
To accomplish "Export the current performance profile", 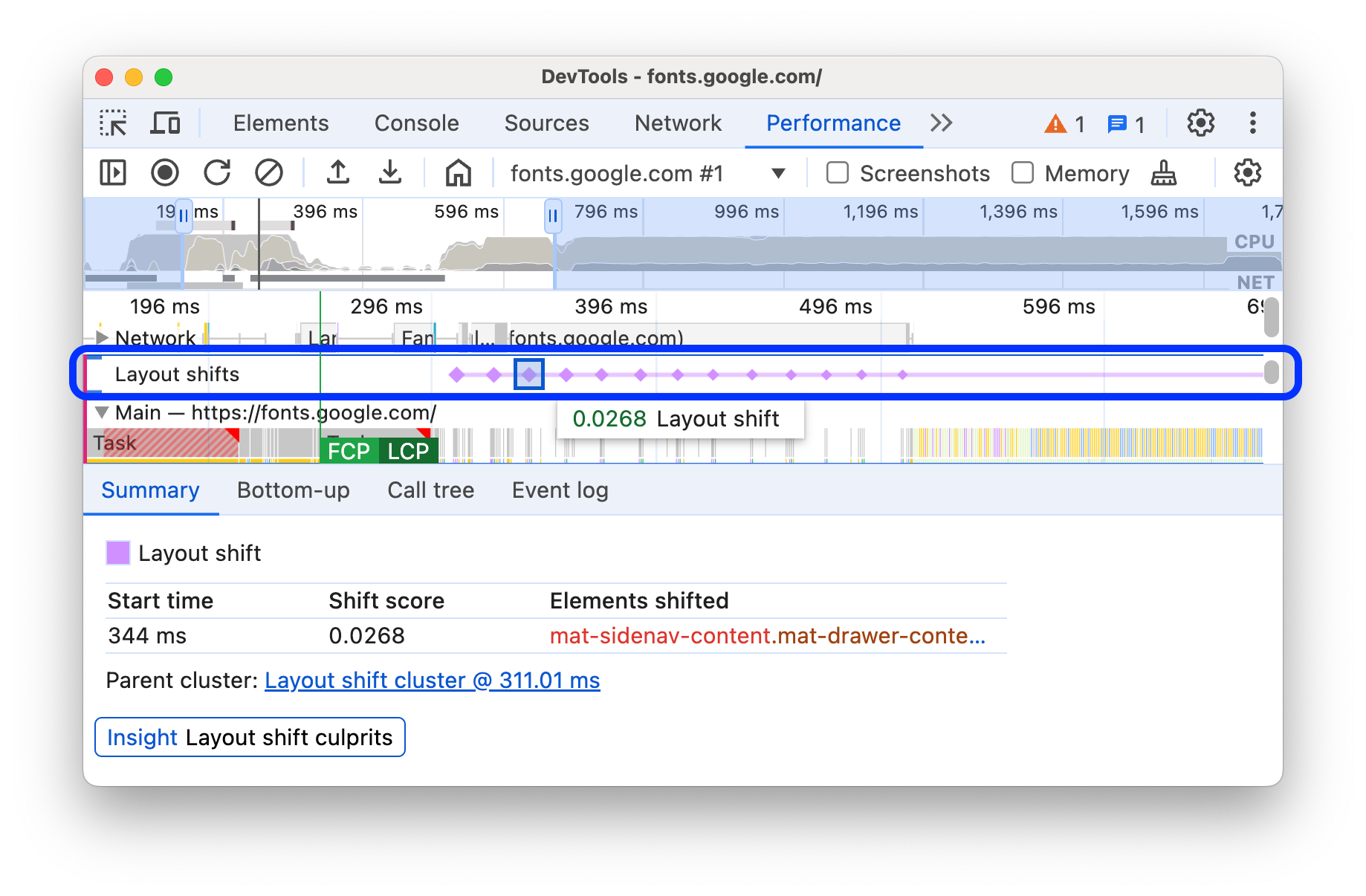I will pyautogui.click(x=391, y=173).
